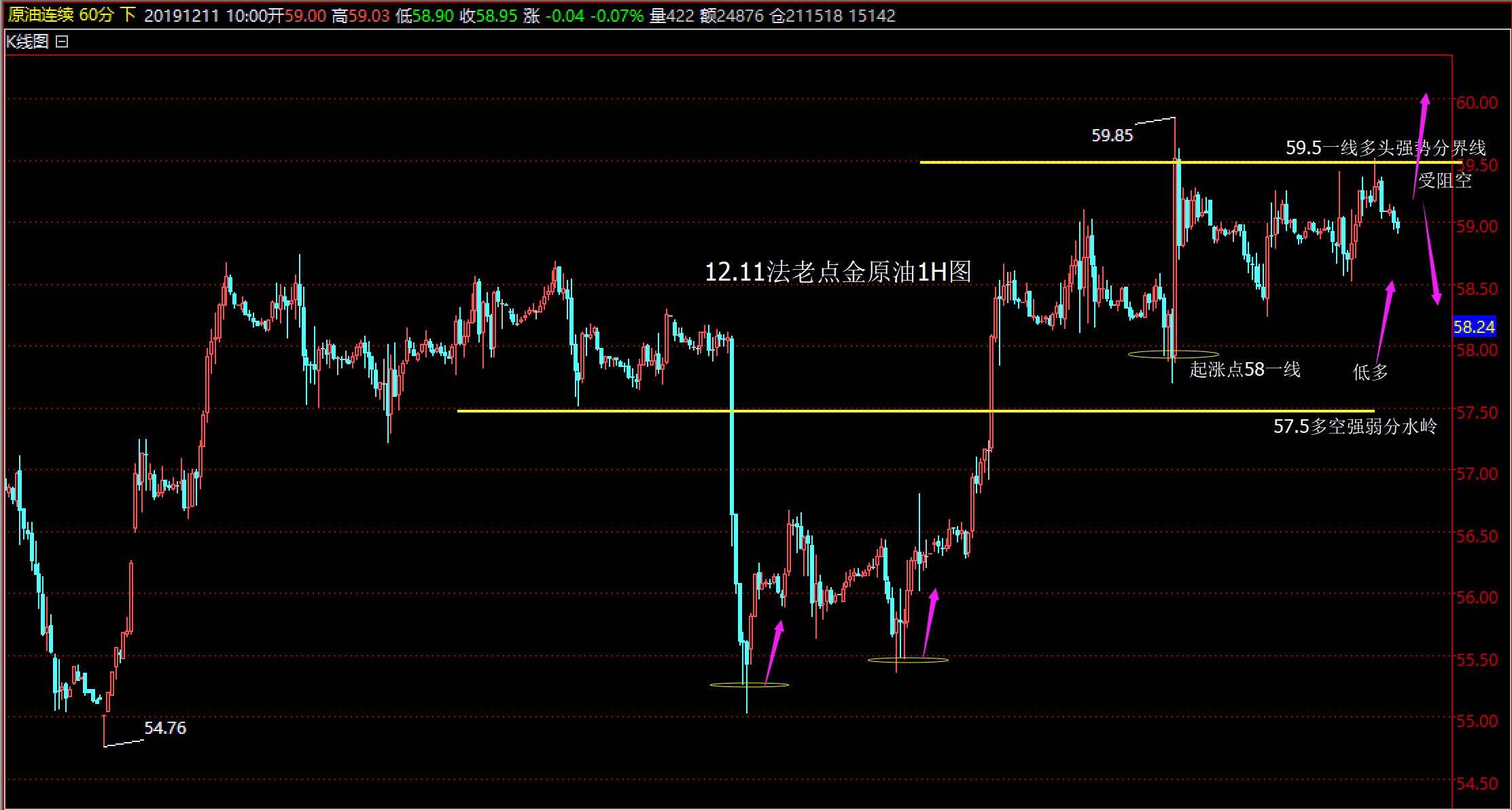The height and width of the screenshot is (810, 1512).
Task: Click the 58.00 price axis label
Action: point(1477,350)
